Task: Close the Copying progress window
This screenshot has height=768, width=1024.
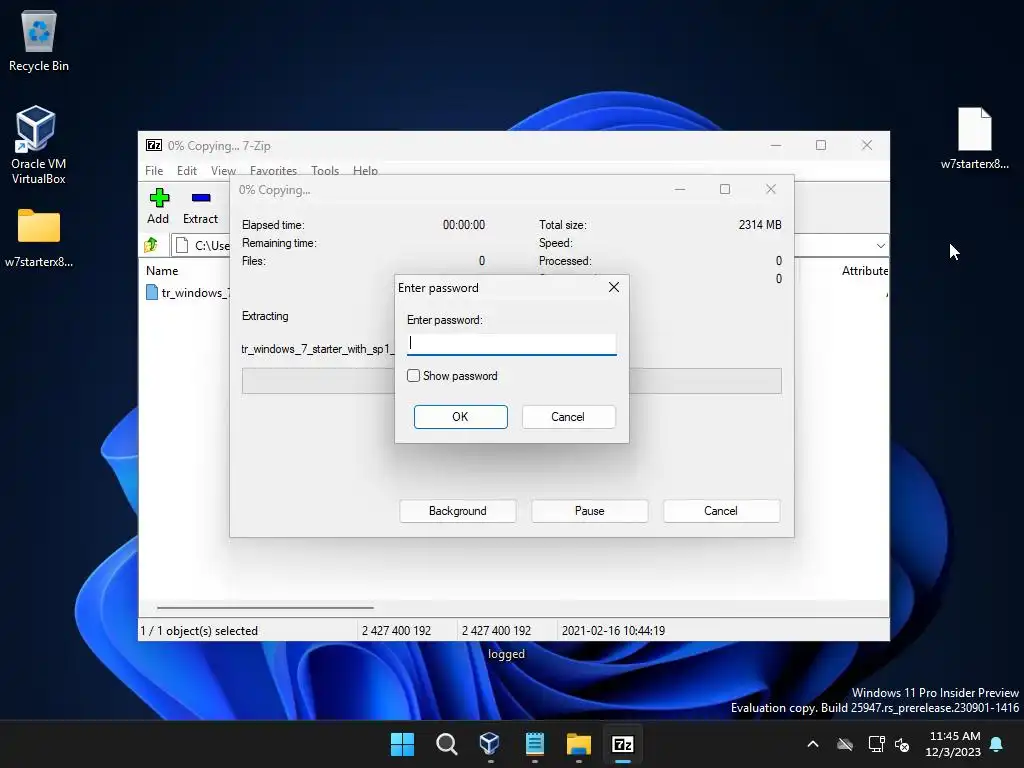Action: [771, 189]
